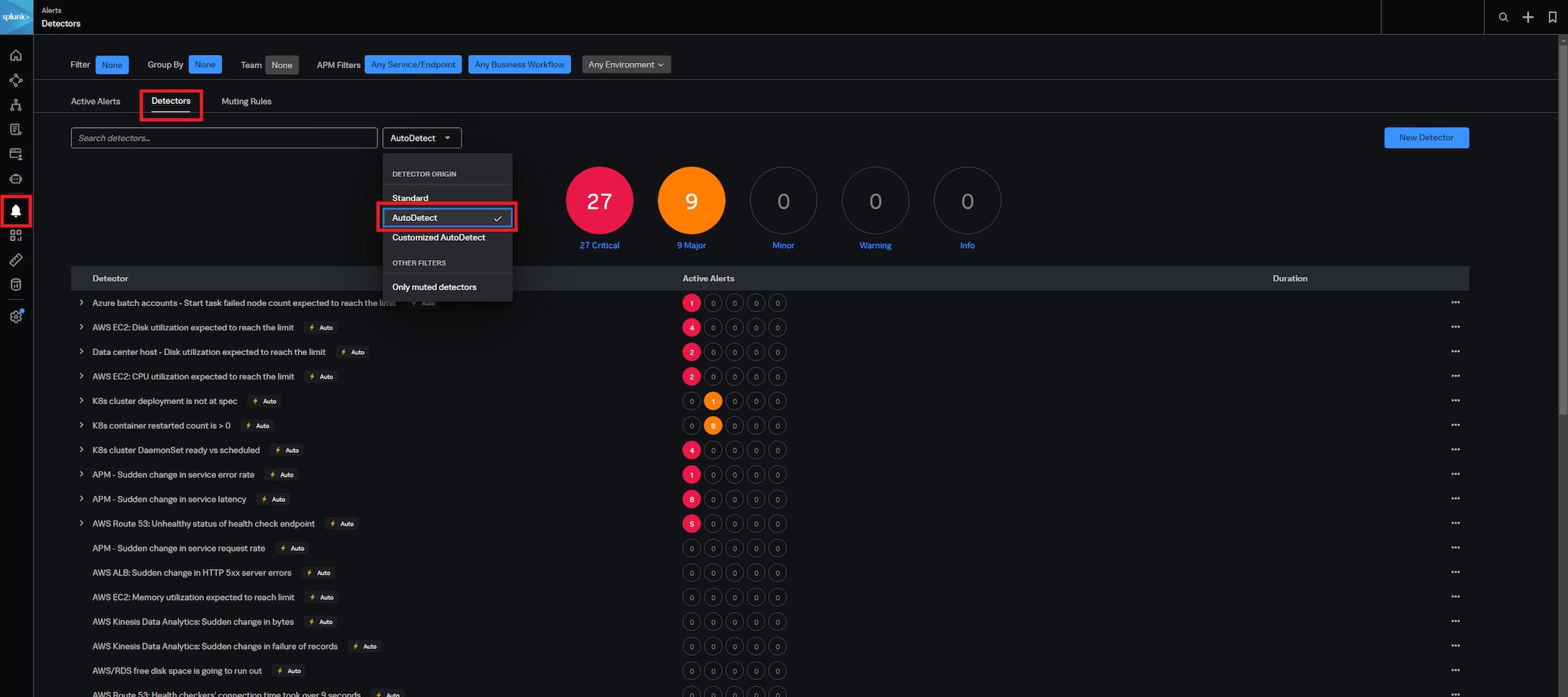Open actions menu for APM service error rate detector
The width and height of the screenshot is (1568, 697).
(x=1455, y=474)
